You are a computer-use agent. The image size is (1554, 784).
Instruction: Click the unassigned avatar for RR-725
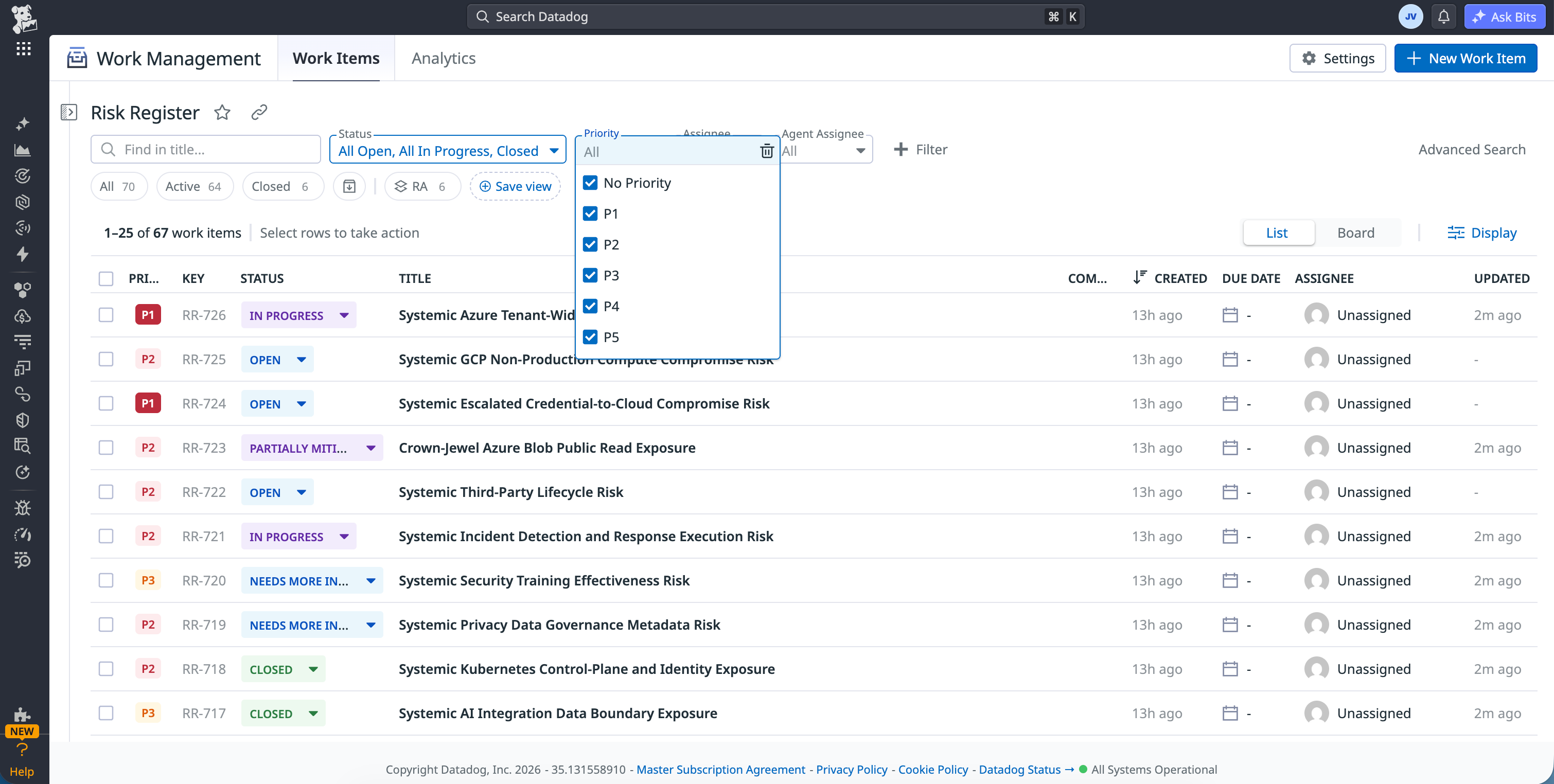coord(1316,359)
